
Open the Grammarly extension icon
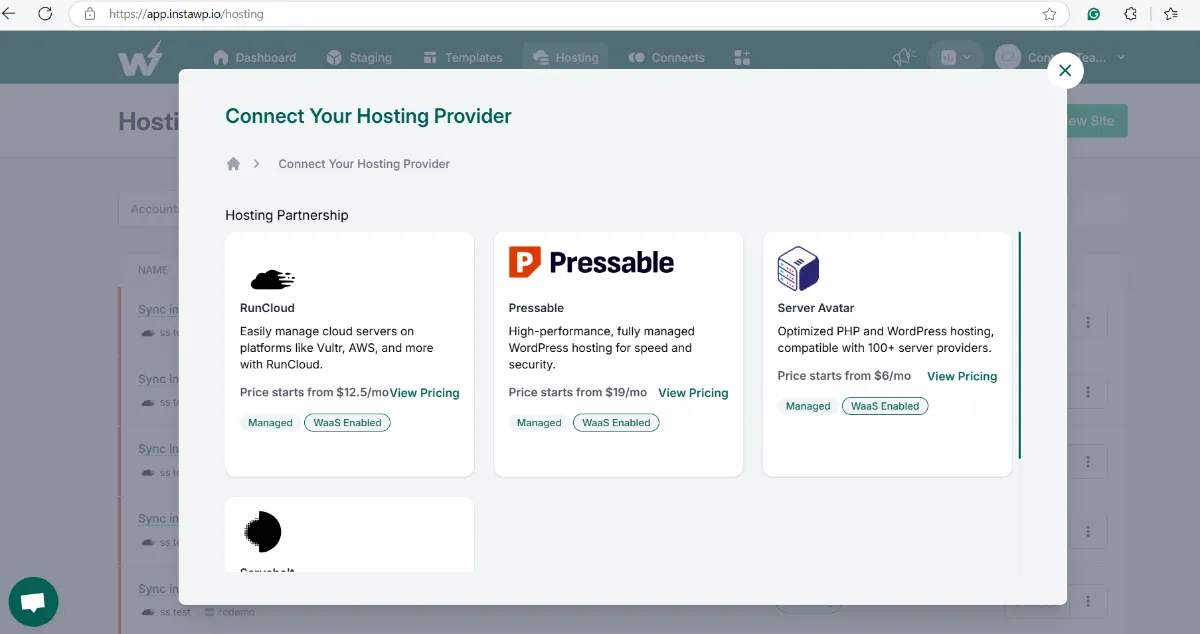1095,15
